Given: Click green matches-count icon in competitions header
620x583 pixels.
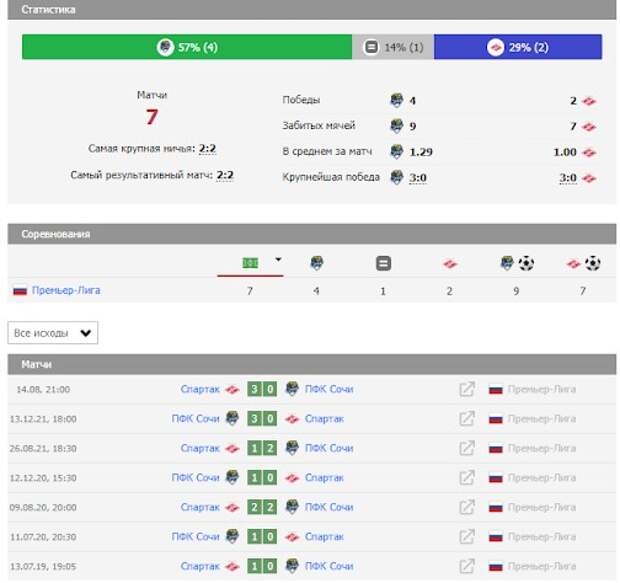Looking at the screenshot, I should (250, 263).
